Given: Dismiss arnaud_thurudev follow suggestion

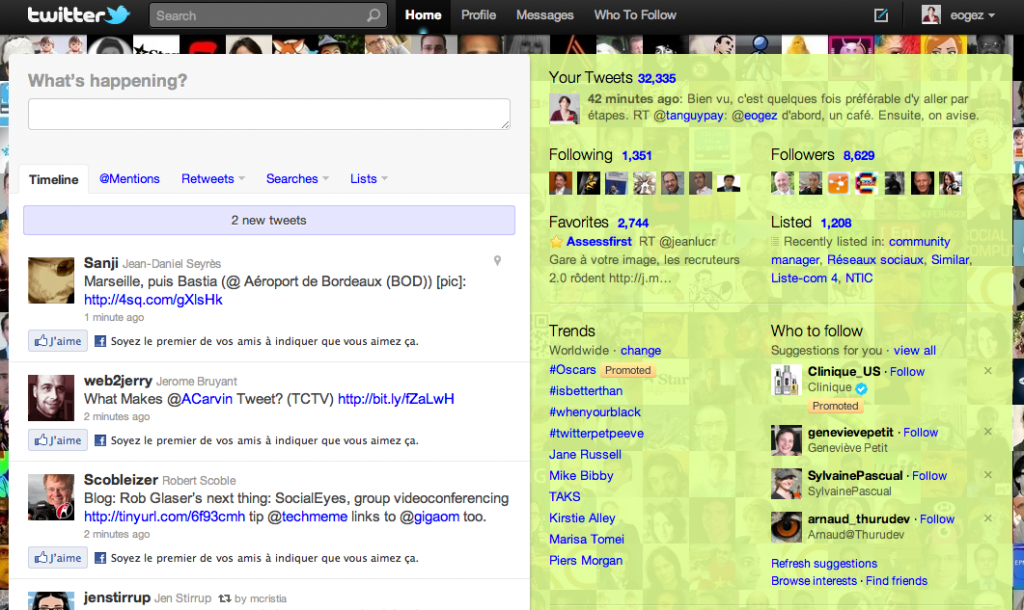Looking at the screenshot, I should click(x=988, y=518).
